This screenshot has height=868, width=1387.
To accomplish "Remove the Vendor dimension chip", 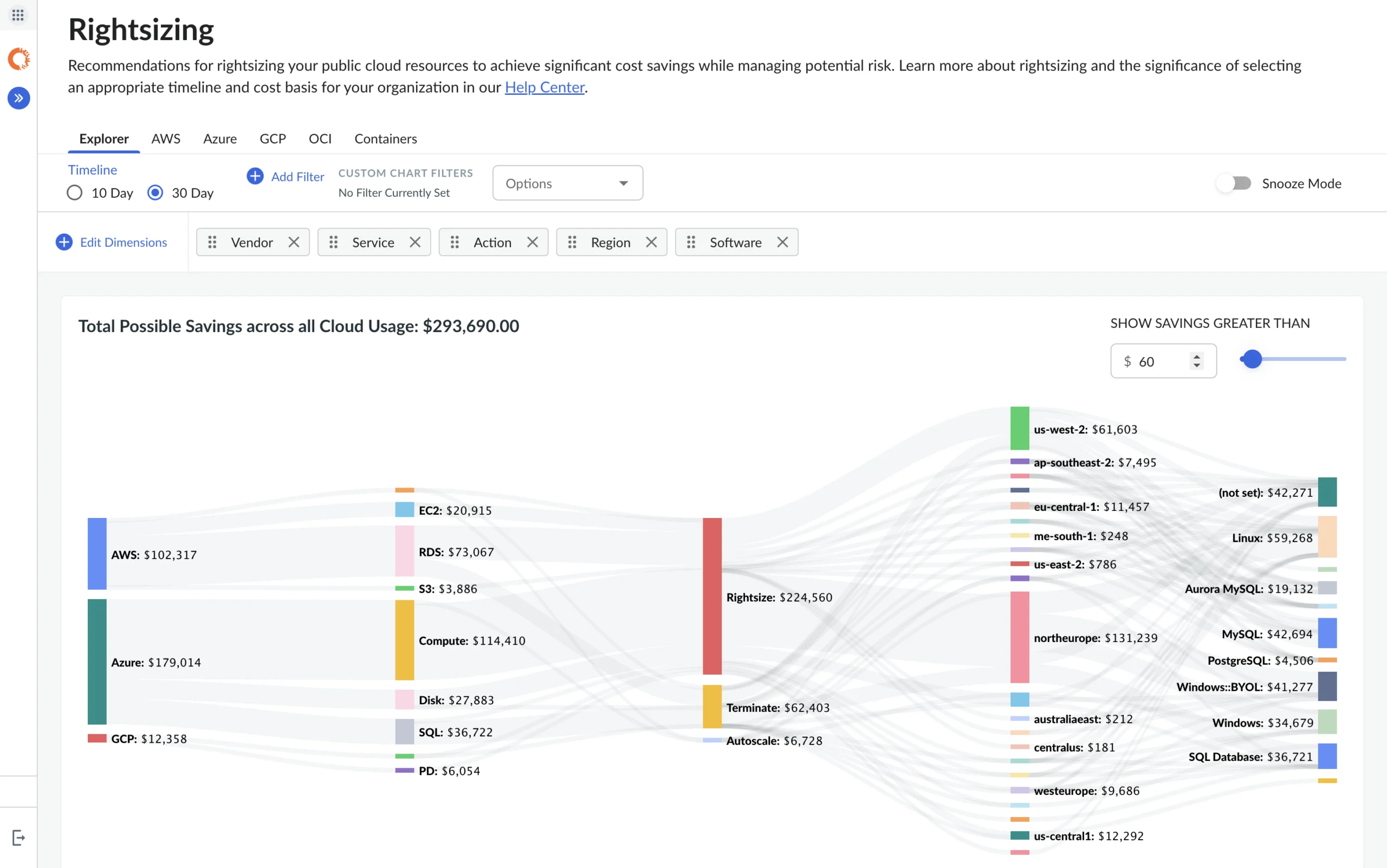I will 294,242.
